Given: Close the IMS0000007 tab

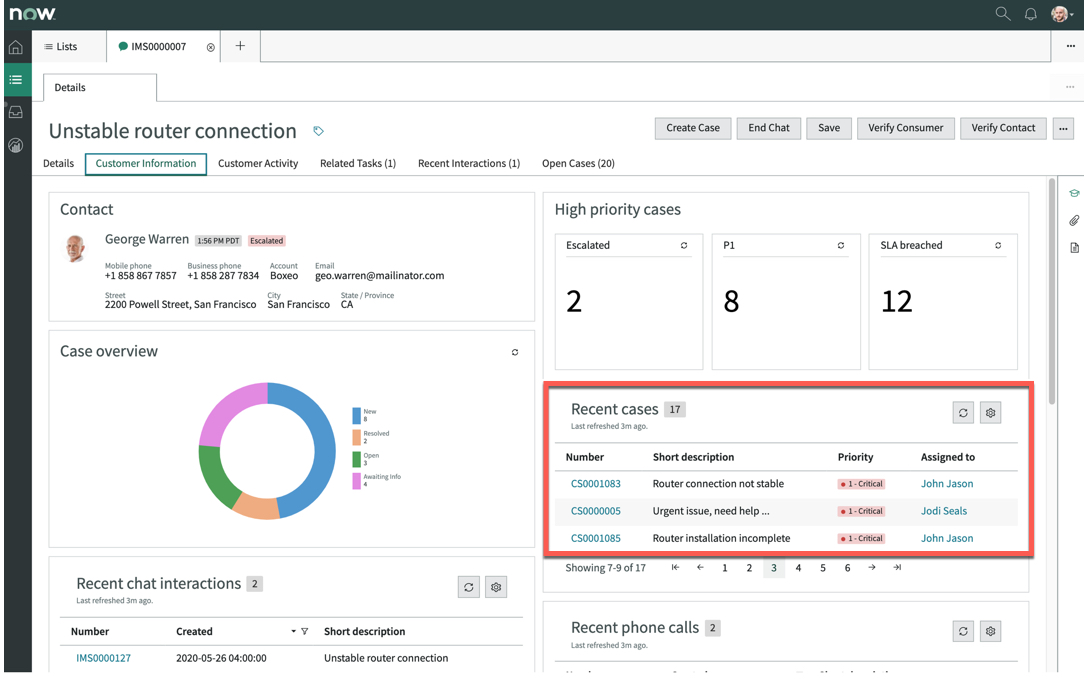Looking at the screenshot, I should 210,47.
